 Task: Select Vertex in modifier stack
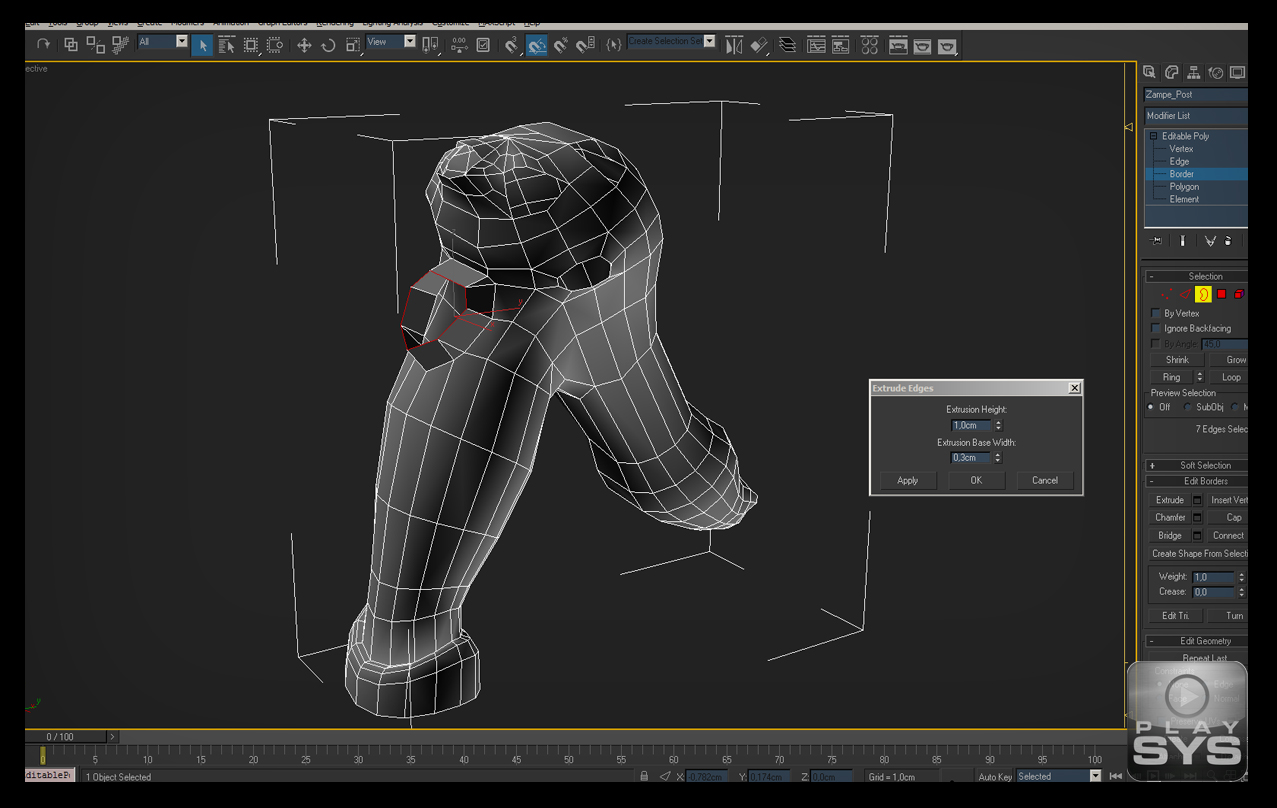coord(1181,149)
